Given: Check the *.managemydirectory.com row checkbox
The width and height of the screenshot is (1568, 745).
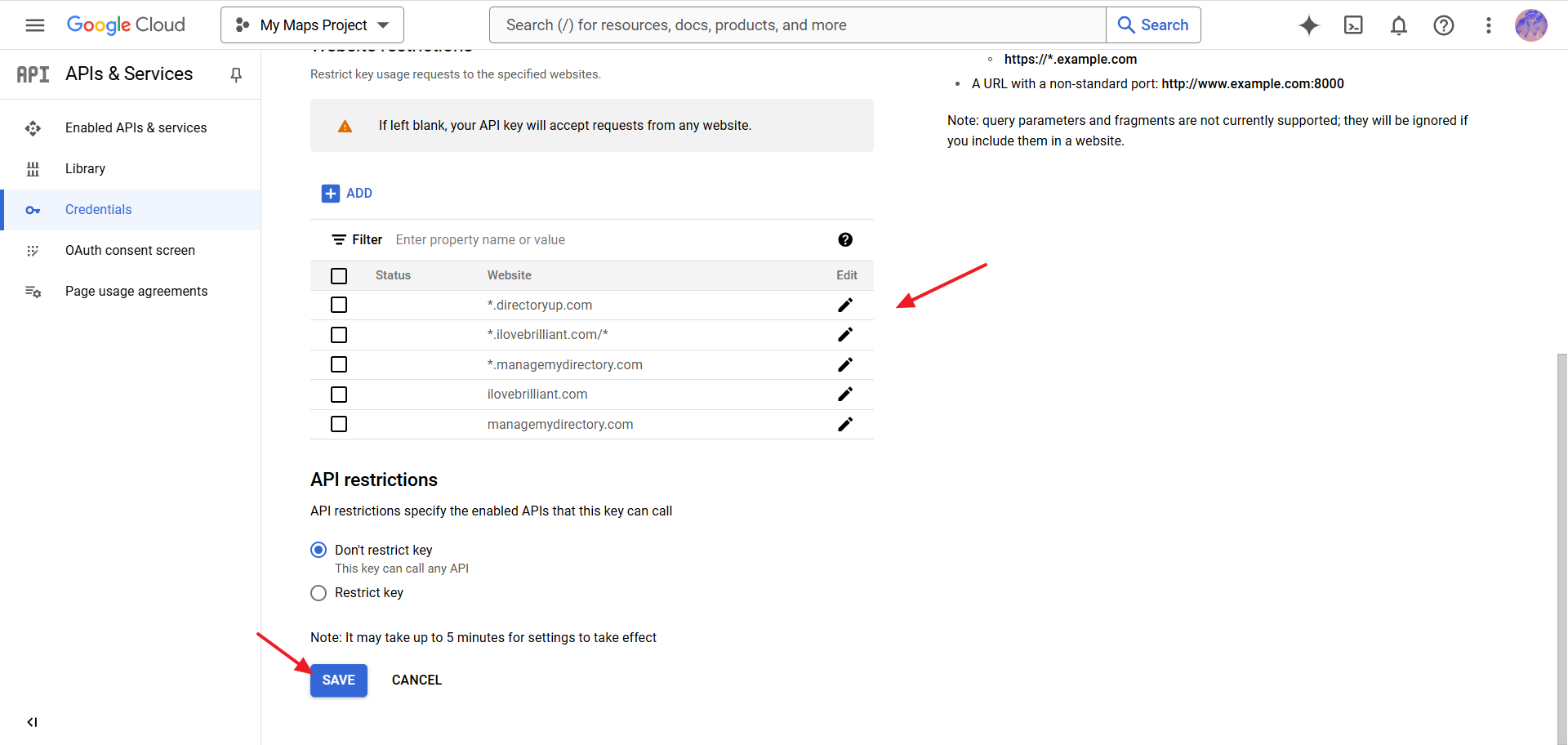Looking at the screenshot, I should 339,364.
